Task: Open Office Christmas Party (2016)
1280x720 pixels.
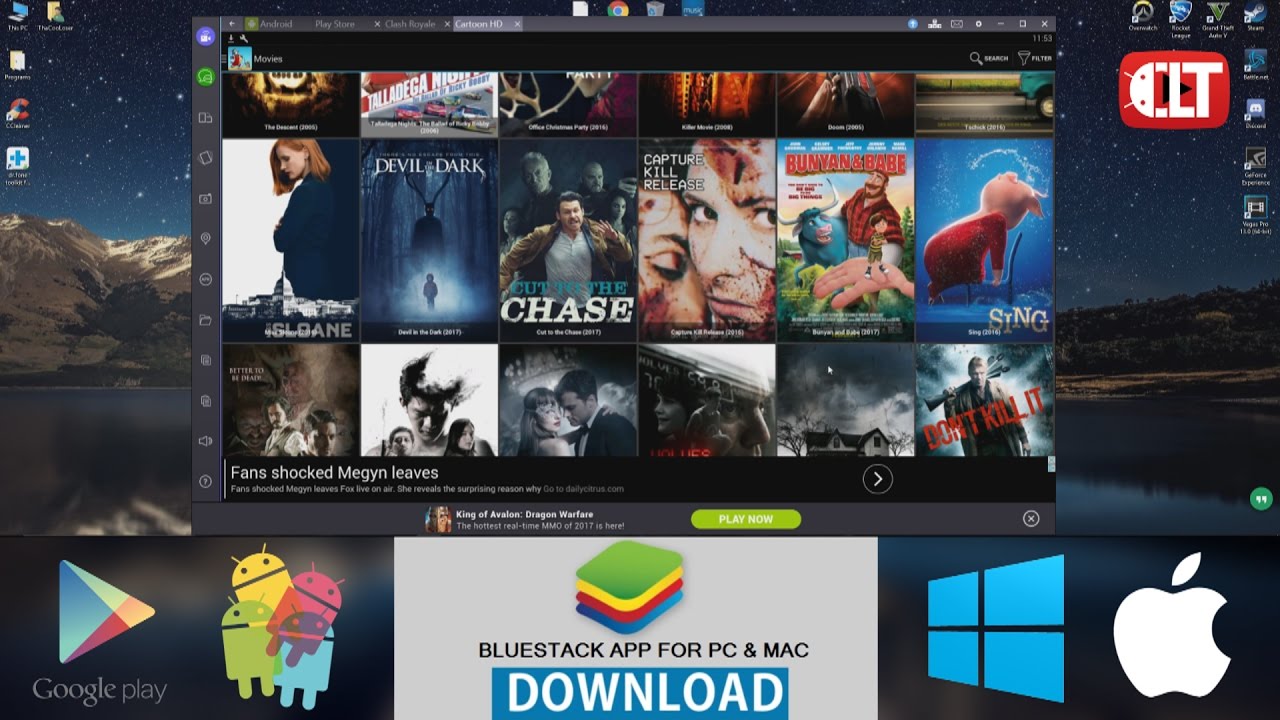Action: coord(568,104)
